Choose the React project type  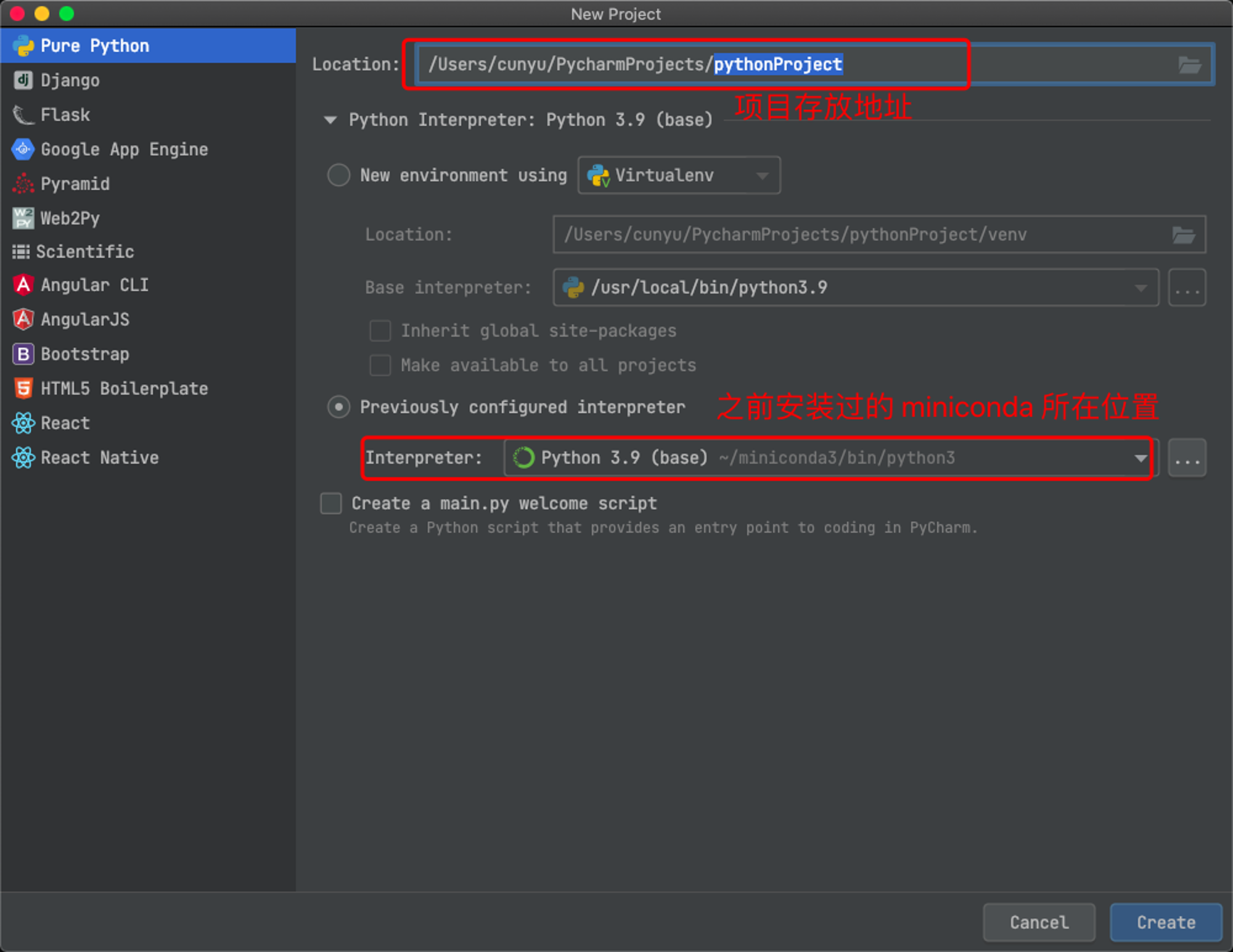(x=148, y=423)
